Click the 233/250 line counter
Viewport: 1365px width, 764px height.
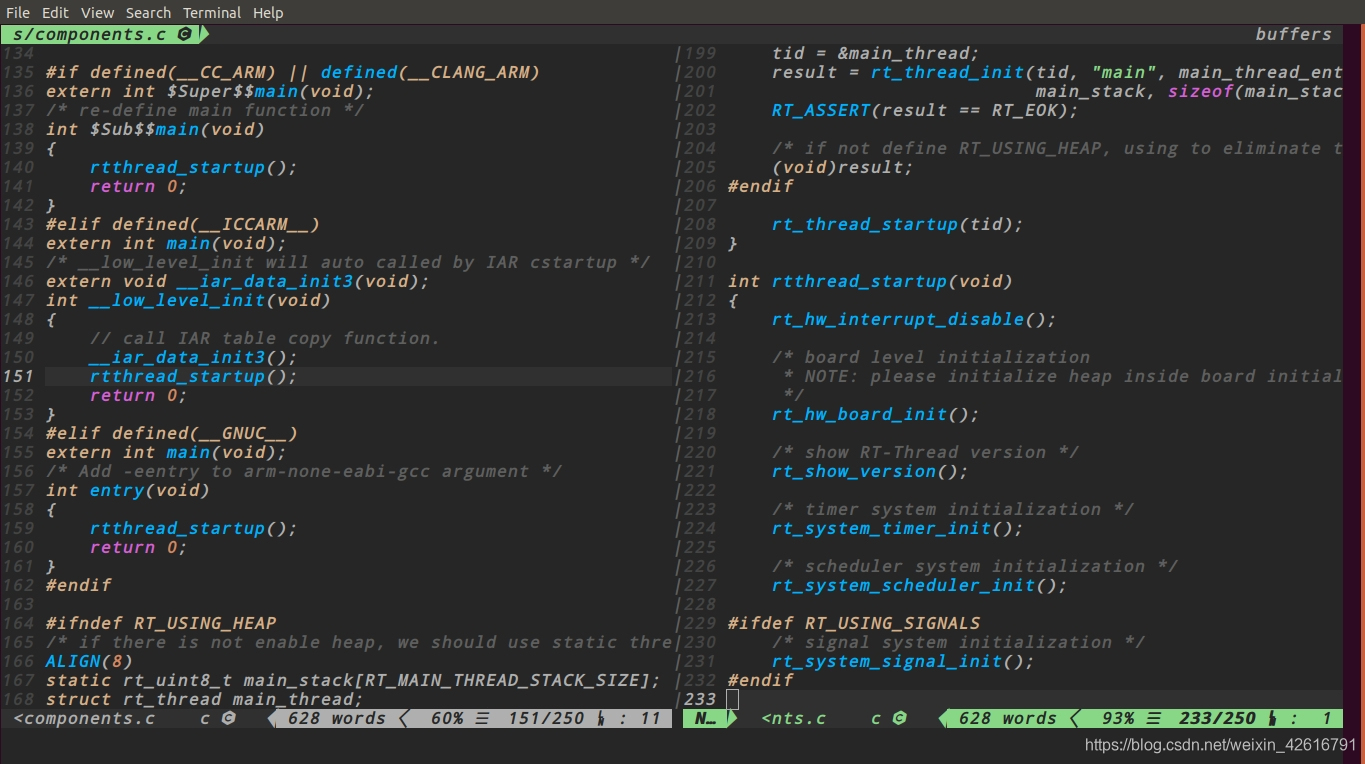point(1217,718)
